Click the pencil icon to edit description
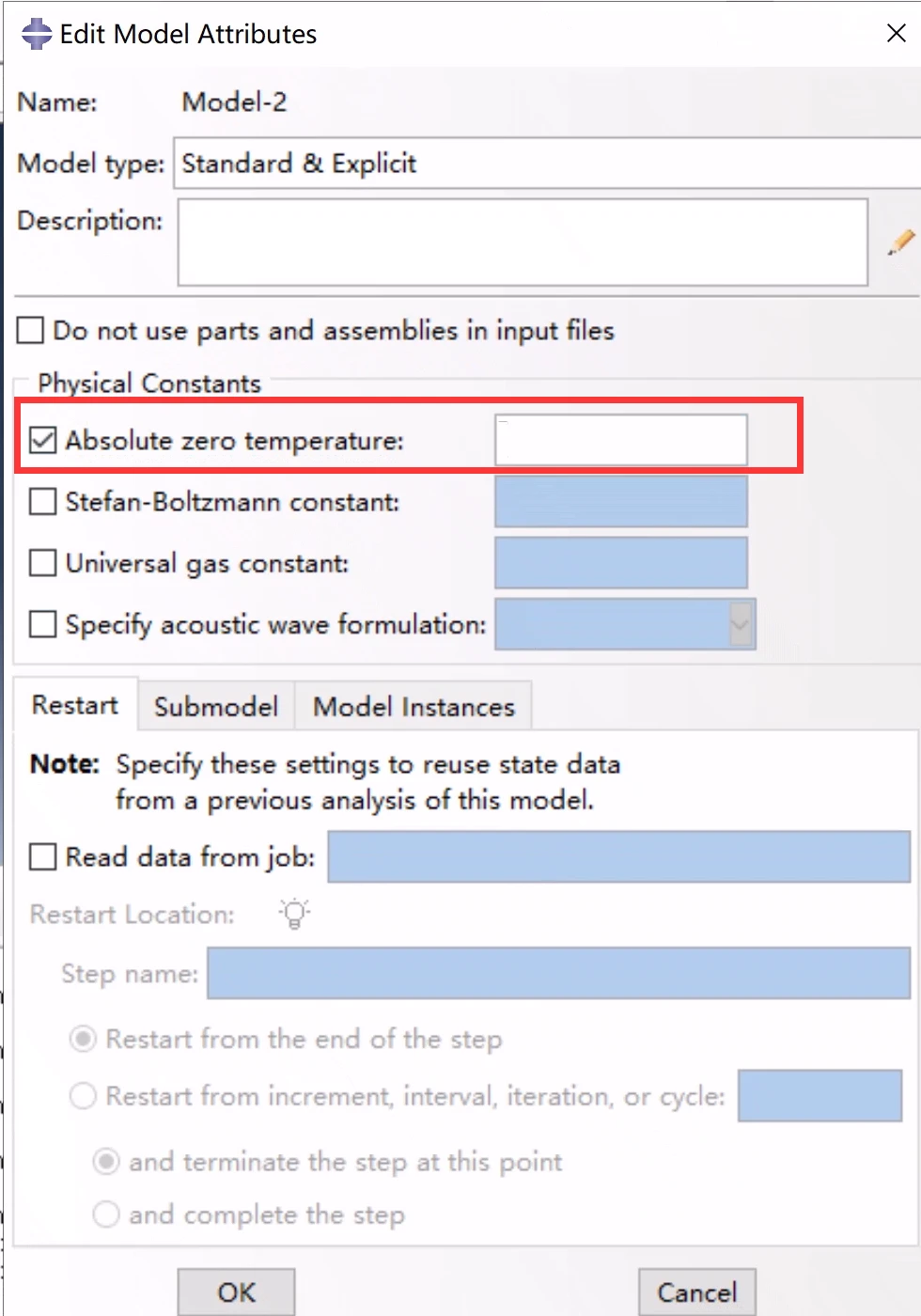 pos(900,242)
